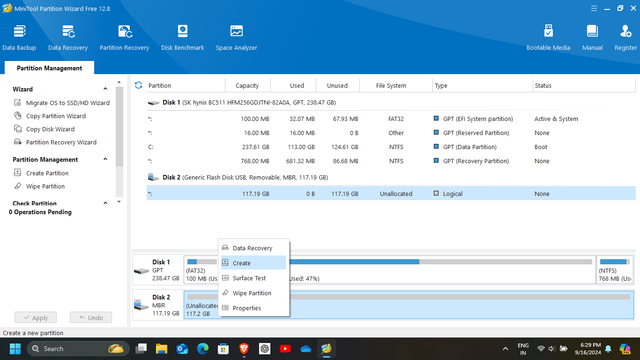Sort by the Status column header

pos(584,85)
